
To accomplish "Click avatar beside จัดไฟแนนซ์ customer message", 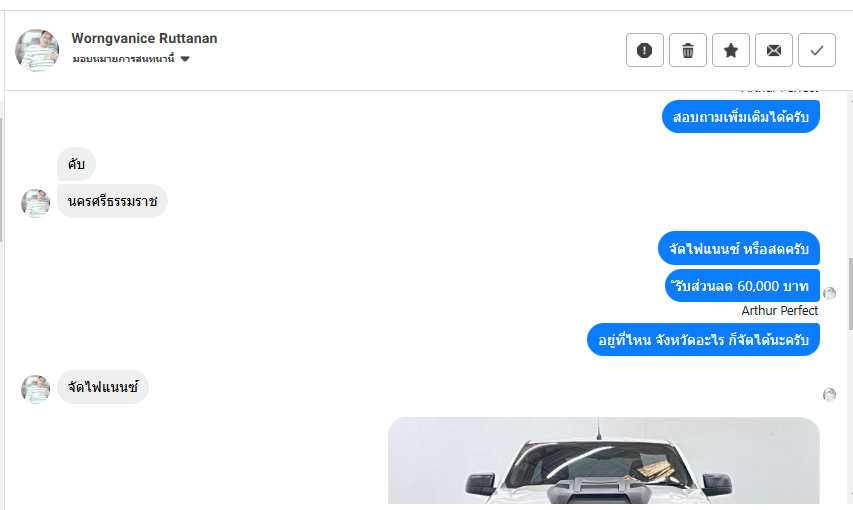I will 35,389.
